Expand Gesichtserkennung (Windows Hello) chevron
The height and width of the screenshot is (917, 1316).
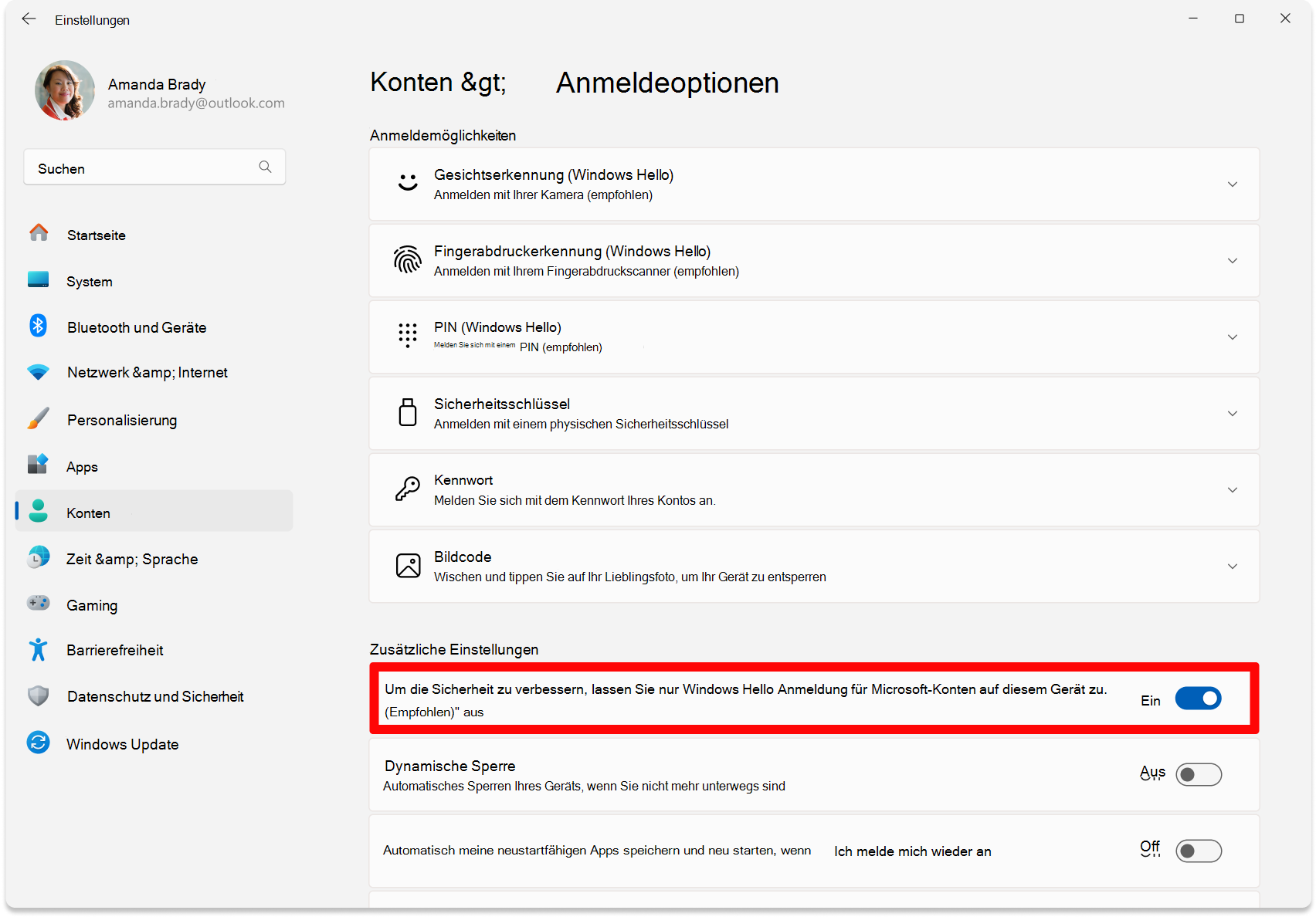(1233, 184)
